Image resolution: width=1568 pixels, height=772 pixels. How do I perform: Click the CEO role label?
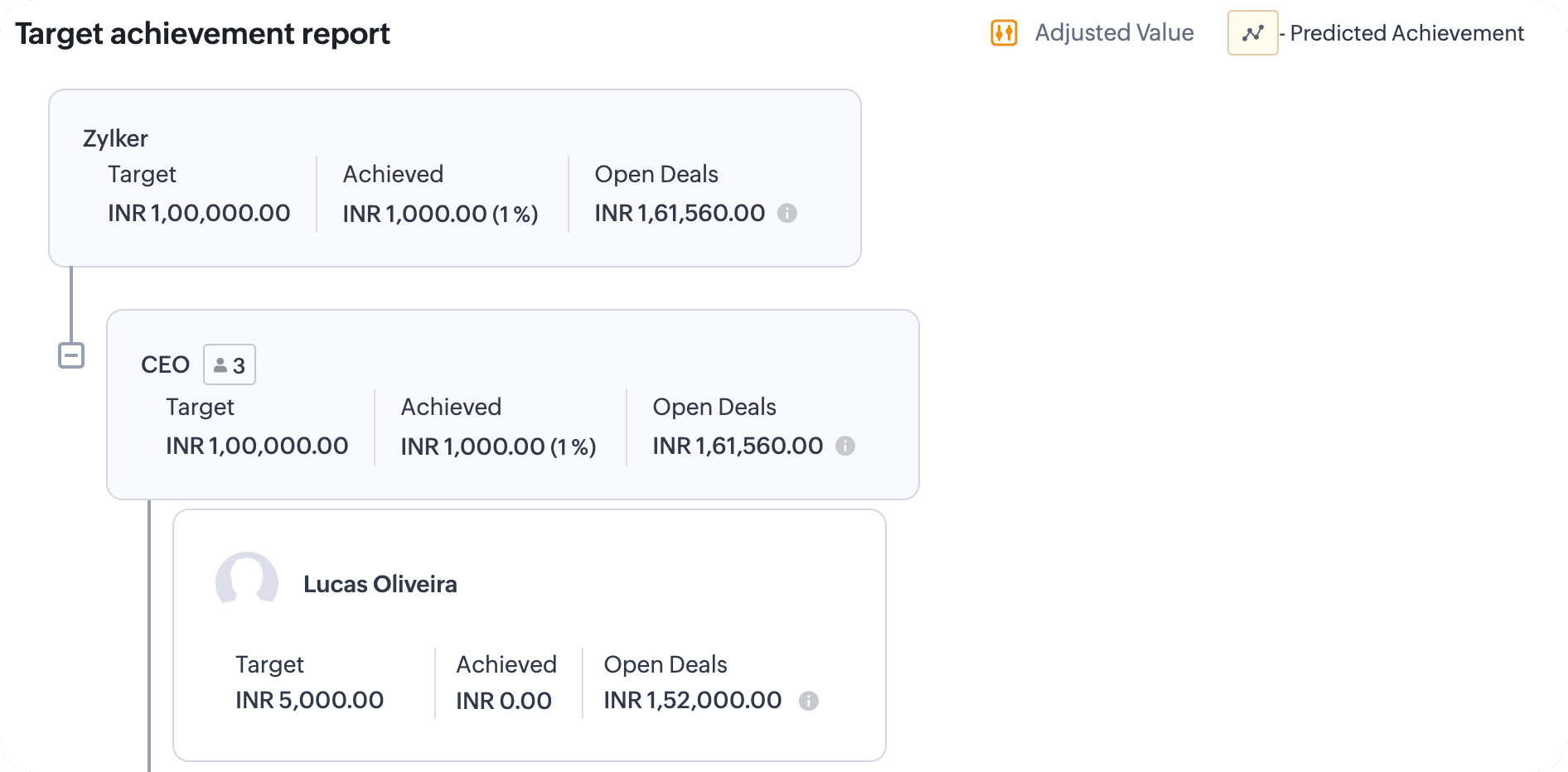165,365
